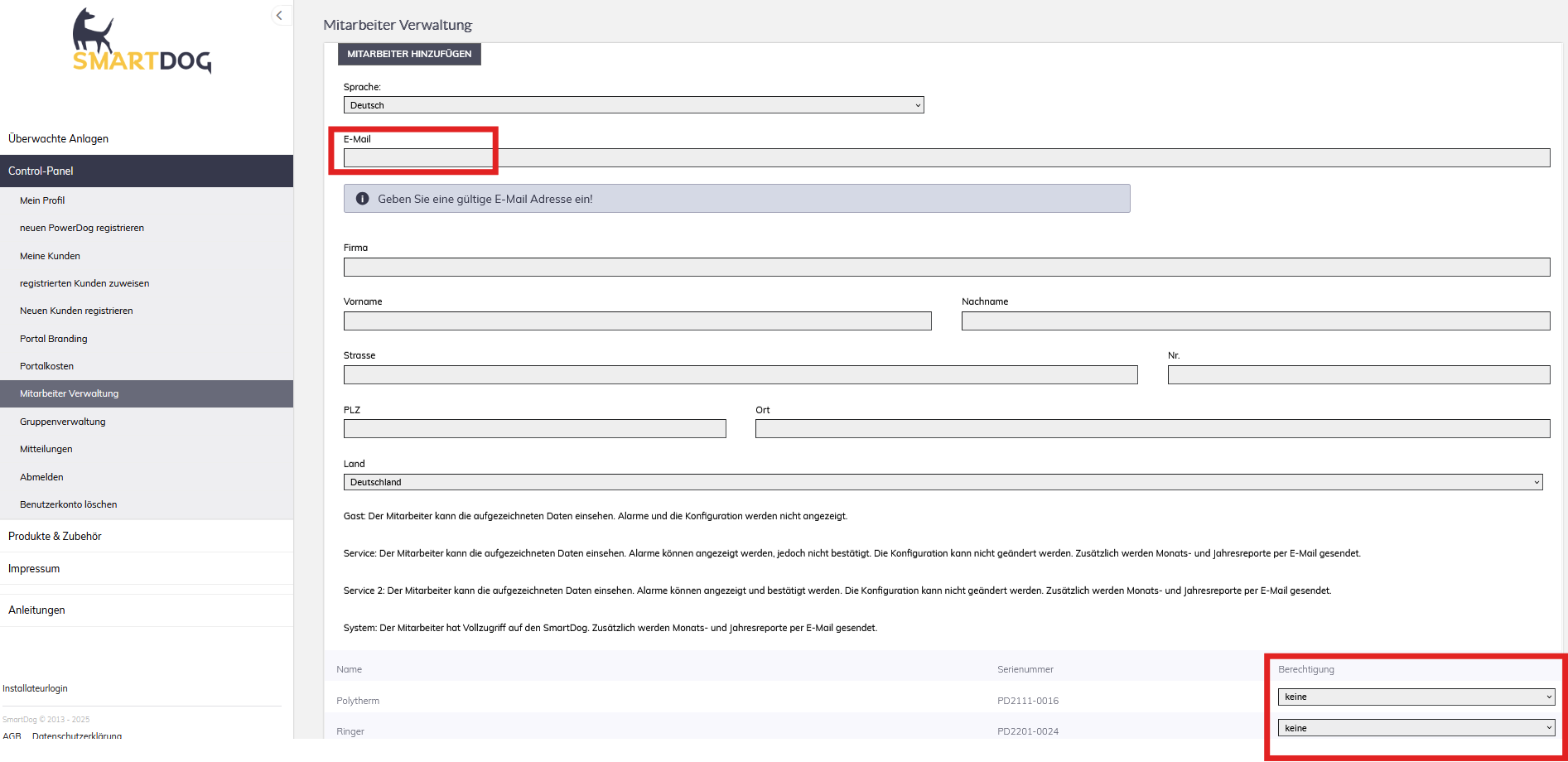The image size is (1568, 762).
Task: Click Abmelden to log out
Action: coord(41,477)
